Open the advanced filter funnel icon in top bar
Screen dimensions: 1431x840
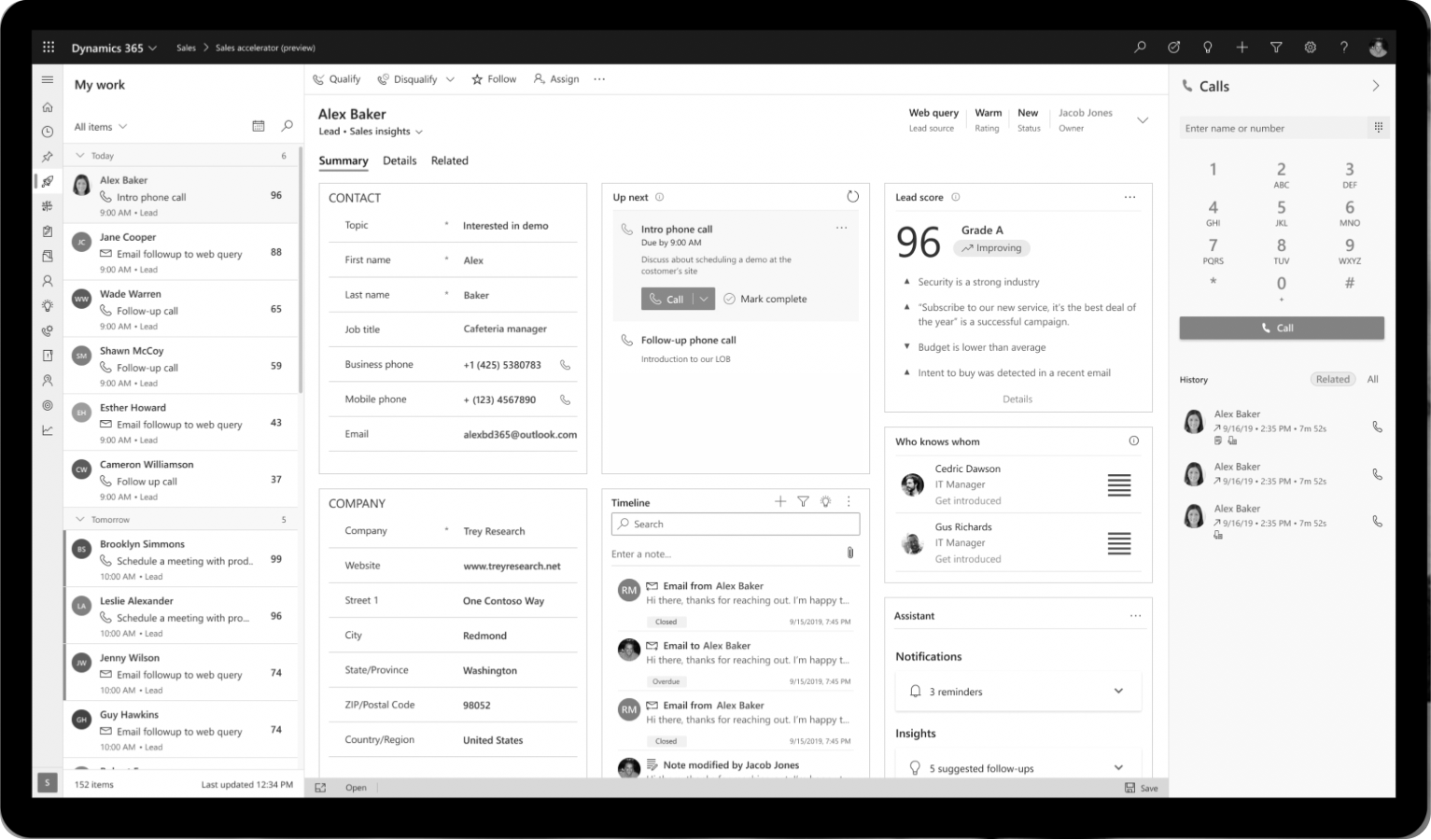[x=1276, y=48]
